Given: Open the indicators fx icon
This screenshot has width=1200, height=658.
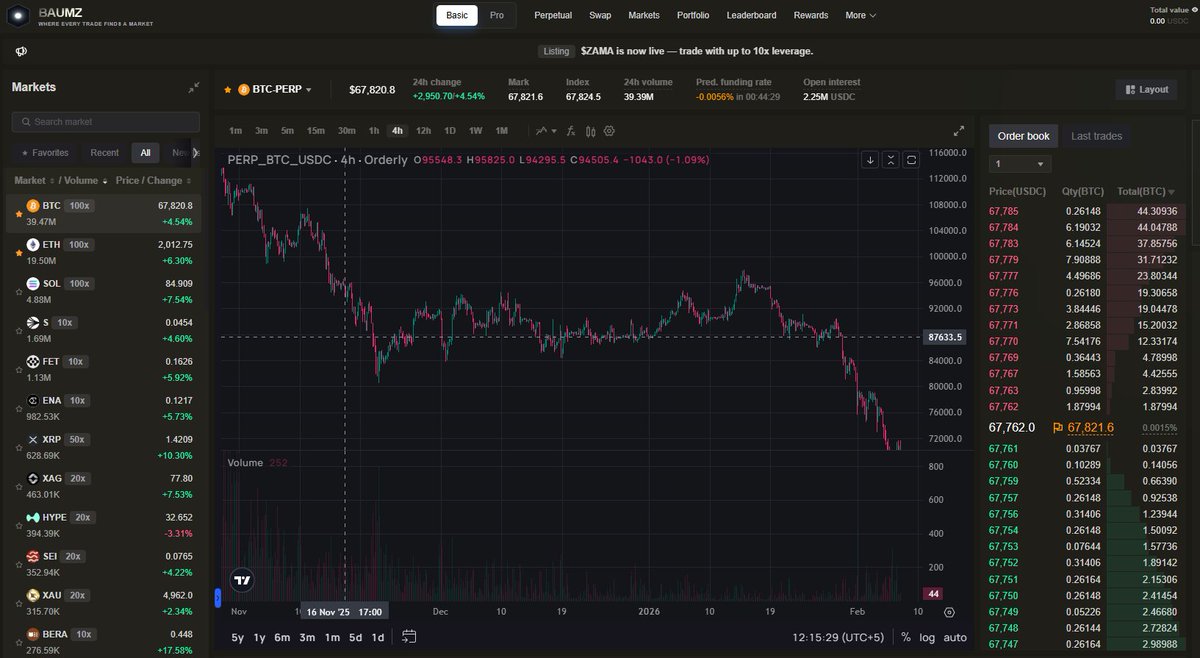Looking at the screenshot, I should click(571, 131).
